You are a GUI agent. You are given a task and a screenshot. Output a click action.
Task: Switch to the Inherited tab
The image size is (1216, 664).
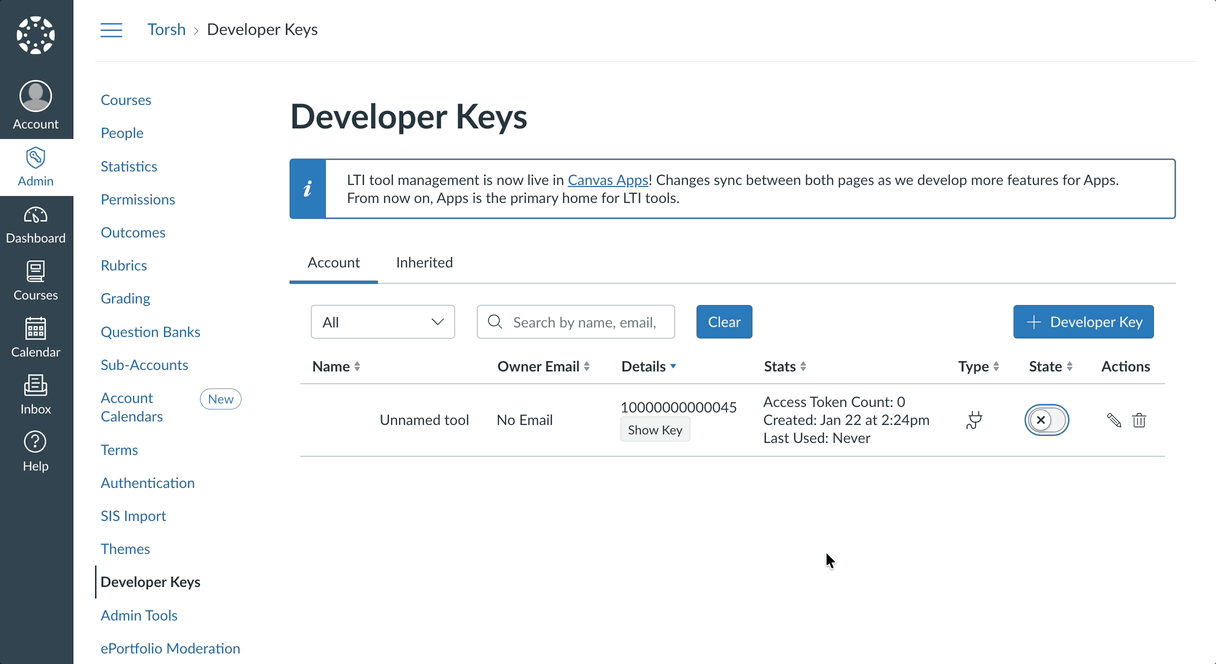click(x=424, y=263)
